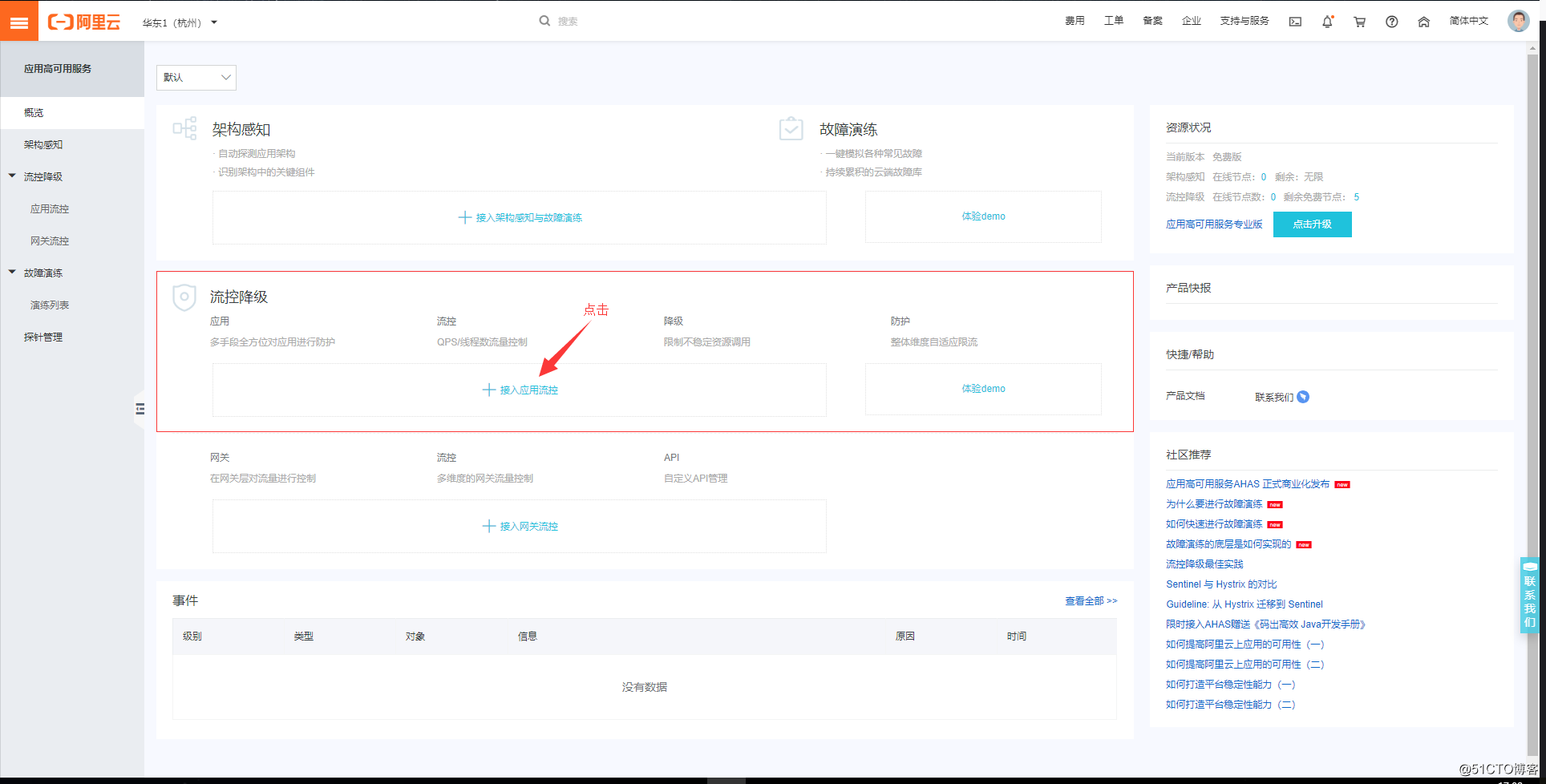Open the help question mark icon
1546x784 pixels.
[x=1391, y=22]
